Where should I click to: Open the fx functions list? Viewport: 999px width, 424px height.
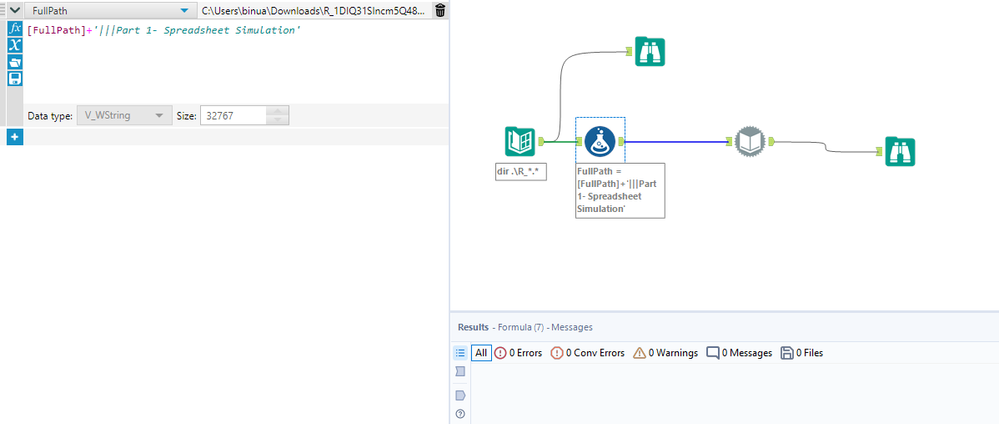point(15,29)
